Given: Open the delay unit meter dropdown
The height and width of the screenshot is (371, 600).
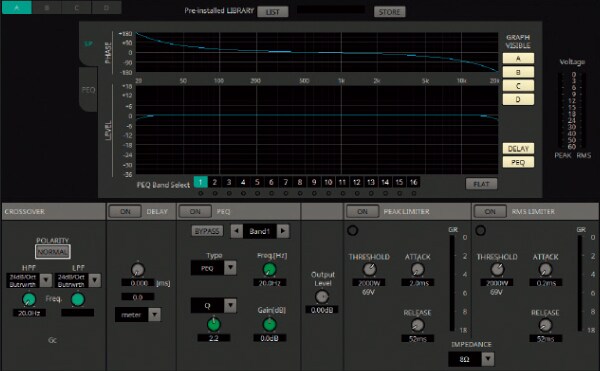Looking at the screenshot, I should [x=155, y=315].
